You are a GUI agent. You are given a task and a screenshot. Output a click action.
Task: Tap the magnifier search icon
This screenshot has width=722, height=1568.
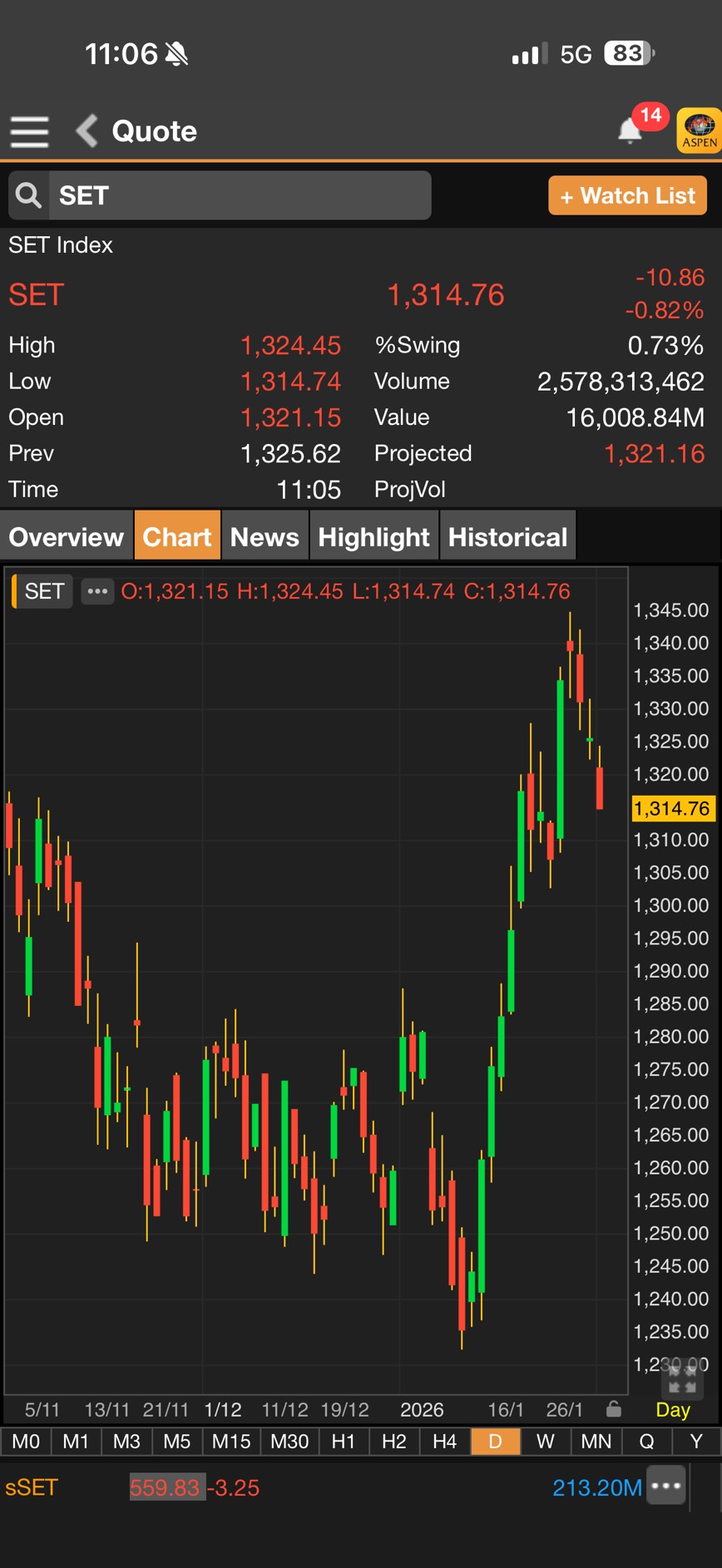click(x=28, y=195)
